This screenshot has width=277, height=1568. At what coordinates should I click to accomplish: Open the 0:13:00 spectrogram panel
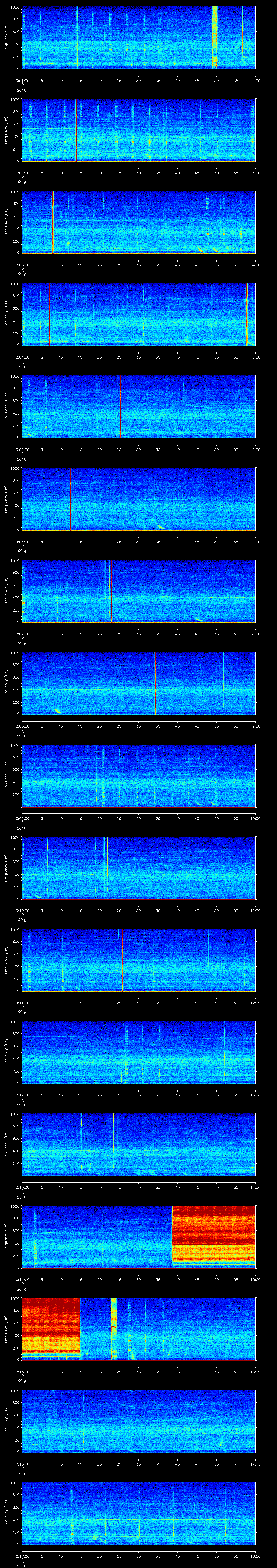point(139,1144)
